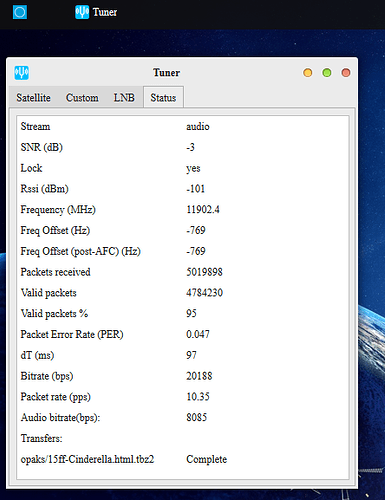Click the opaks/15ff-Cinderella.html.tbz2 transfer entry
Image resolution: width=385 pixels, height=500 pixels.
coord(87,459)
